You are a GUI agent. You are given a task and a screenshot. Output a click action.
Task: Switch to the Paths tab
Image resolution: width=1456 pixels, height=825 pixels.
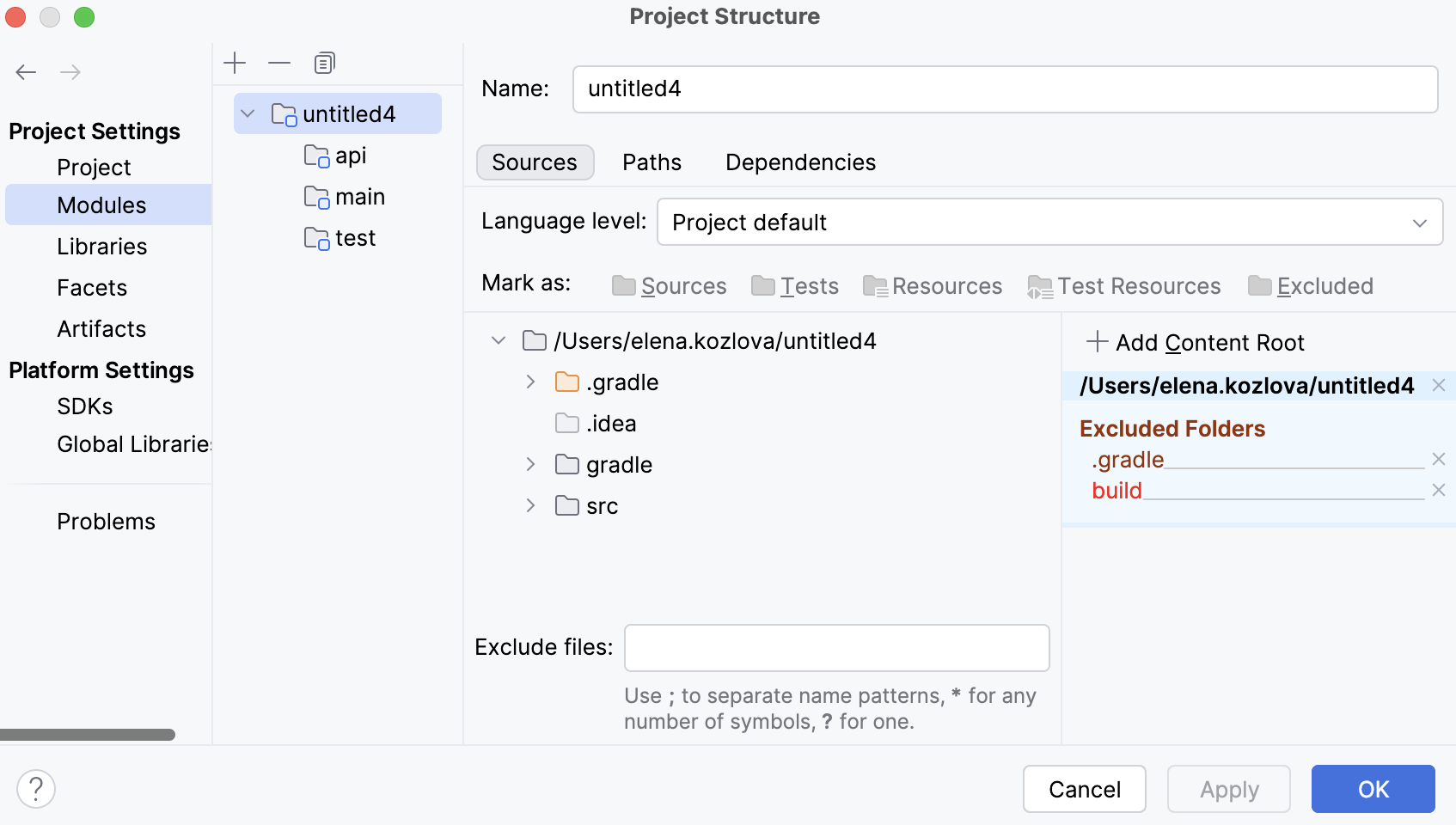pyautogui.click(x=652, y=162)
